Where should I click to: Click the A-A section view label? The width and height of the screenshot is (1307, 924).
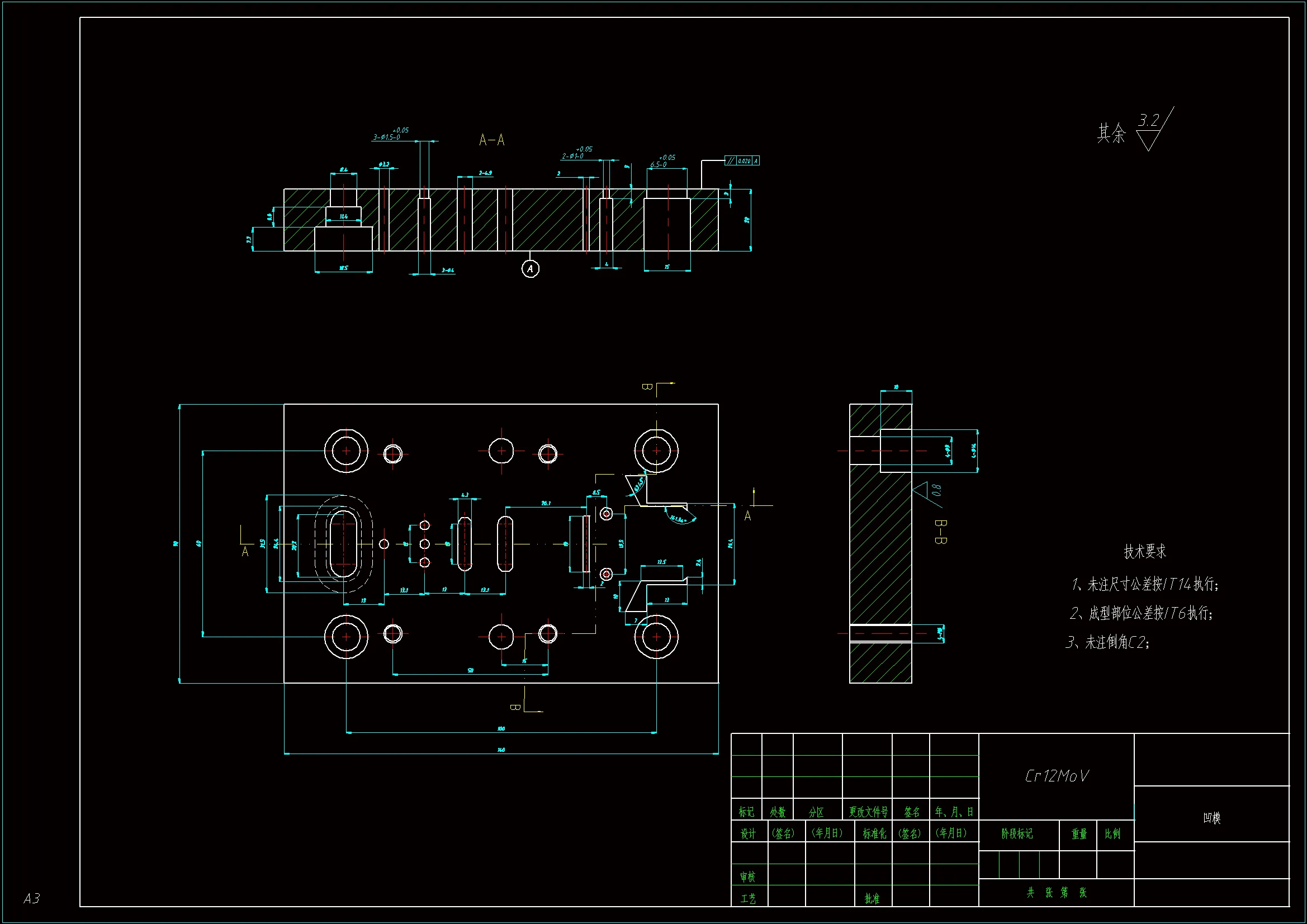(x=492, y=140)
